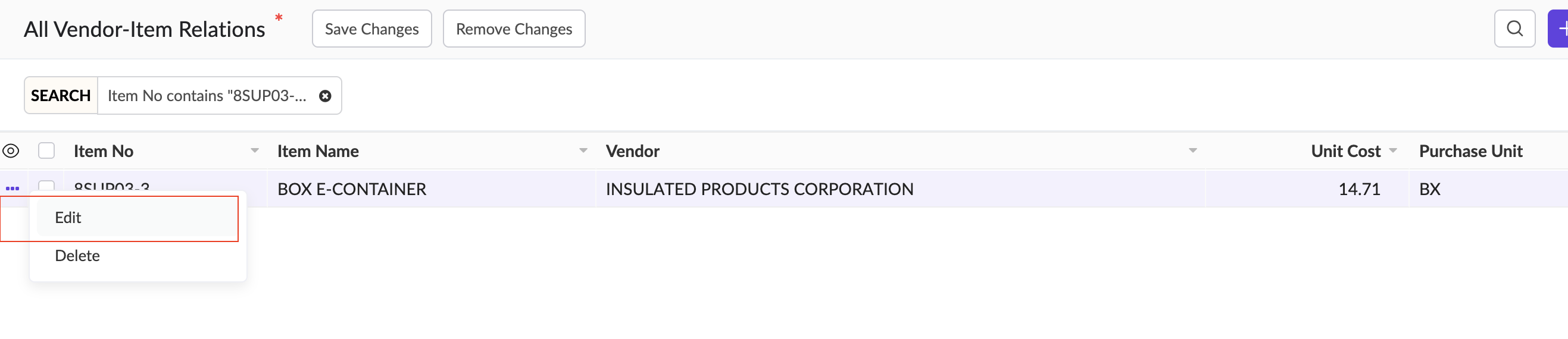This screenshot has height=339, width=1568.
Task: Click the 14.71 unit cost cell
Action: coord(1358,189)
